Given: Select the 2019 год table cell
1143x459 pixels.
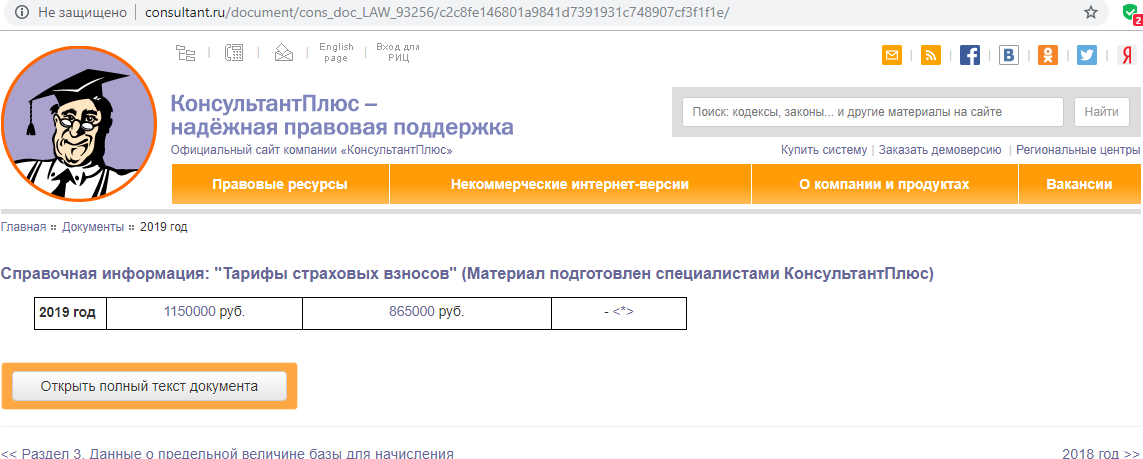Looking at the screenshot, I should [70, 313].
